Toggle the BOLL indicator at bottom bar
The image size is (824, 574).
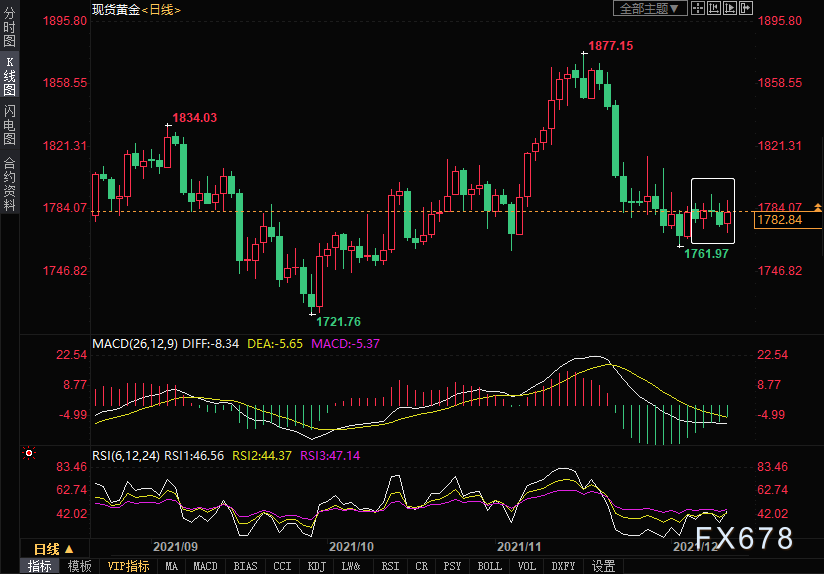[490, 566]
